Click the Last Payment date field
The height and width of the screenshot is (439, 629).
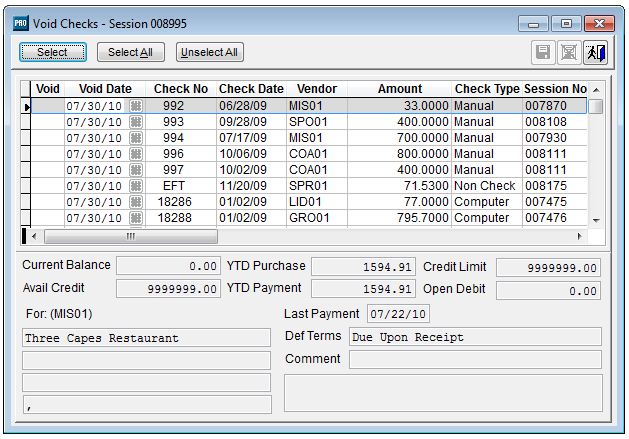click(398, 314)
